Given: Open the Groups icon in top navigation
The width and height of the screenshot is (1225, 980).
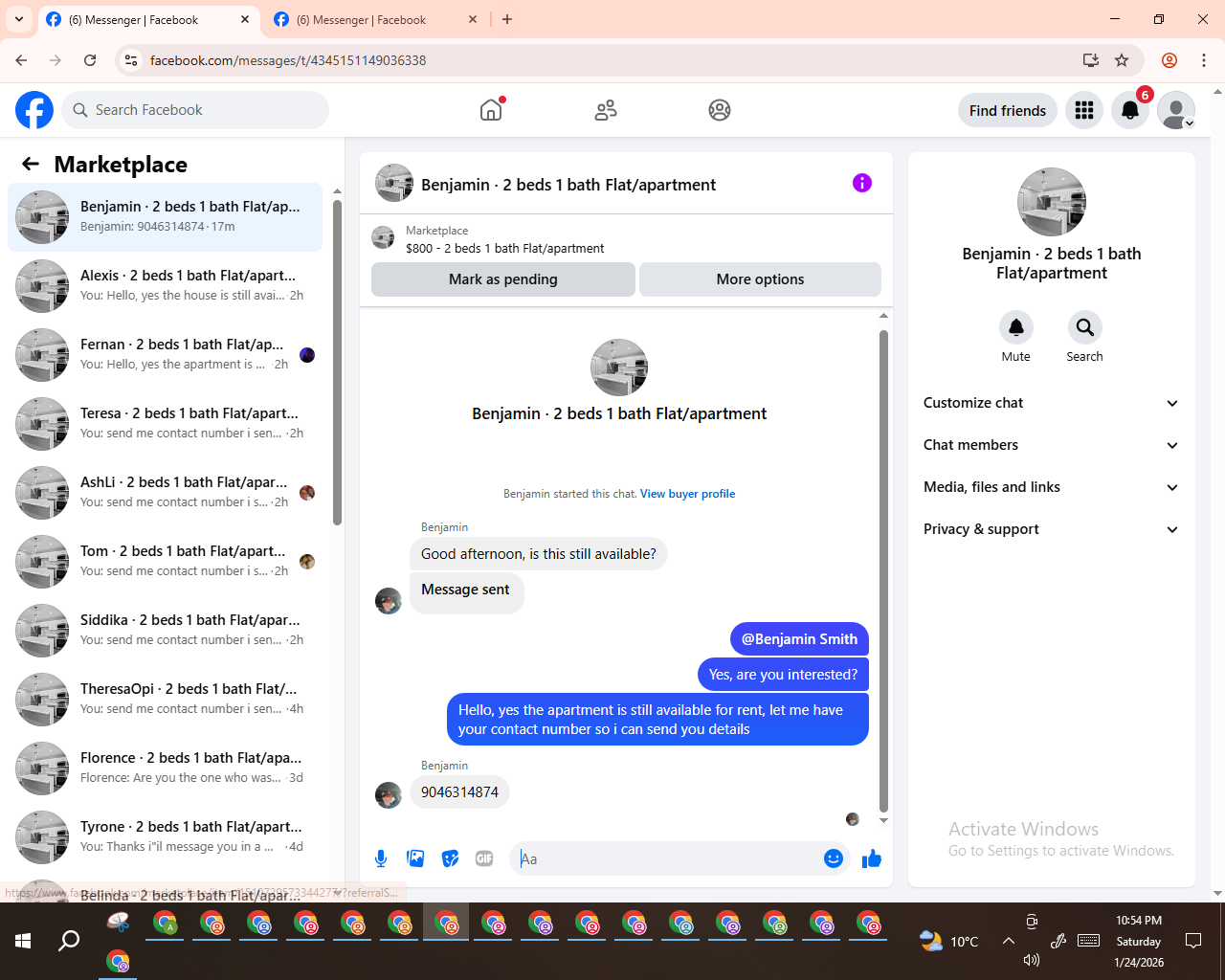Looking at the screenshot, I should point(720,110).
